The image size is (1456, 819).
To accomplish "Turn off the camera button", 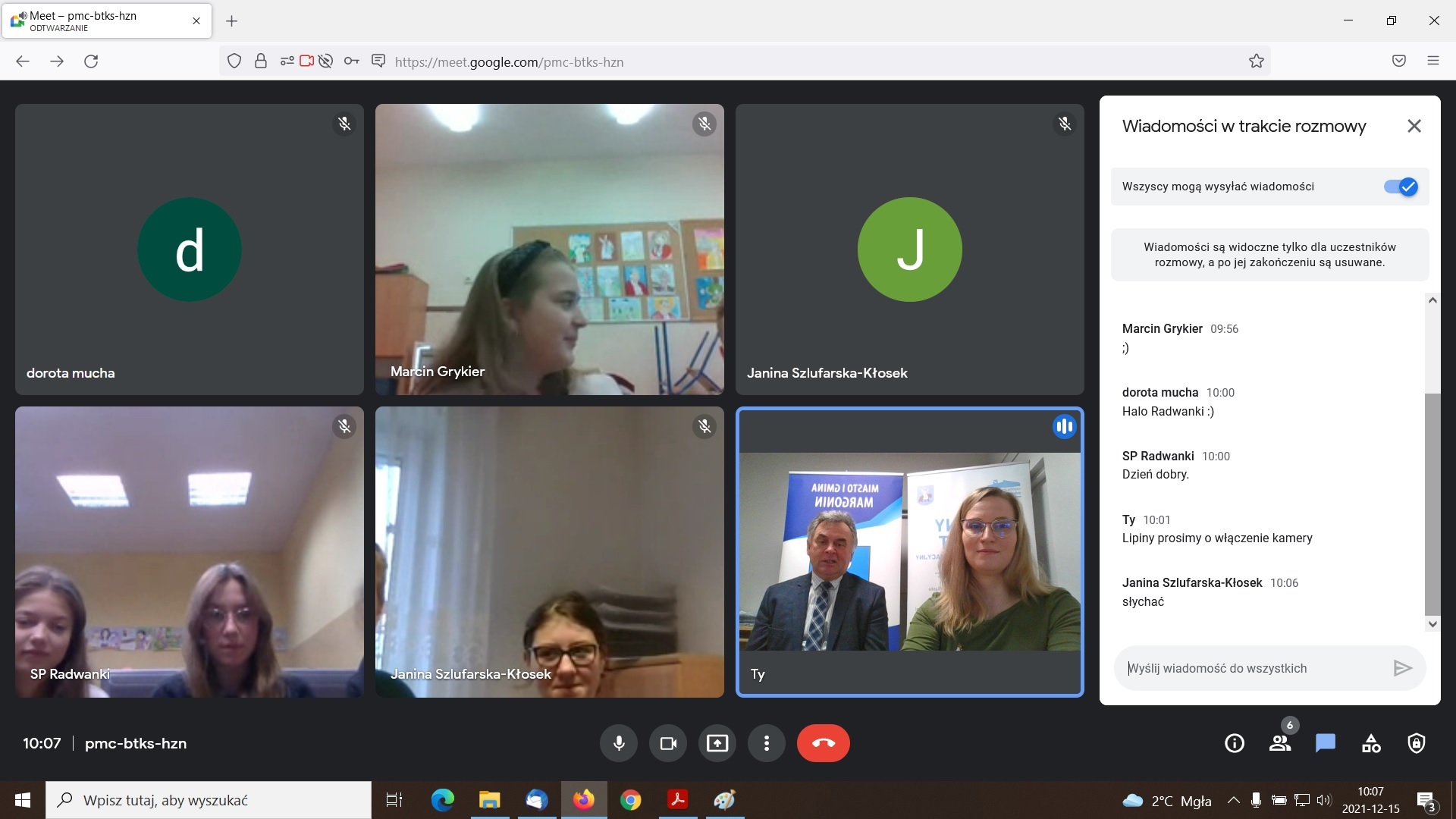I will (x=668, y=743).
